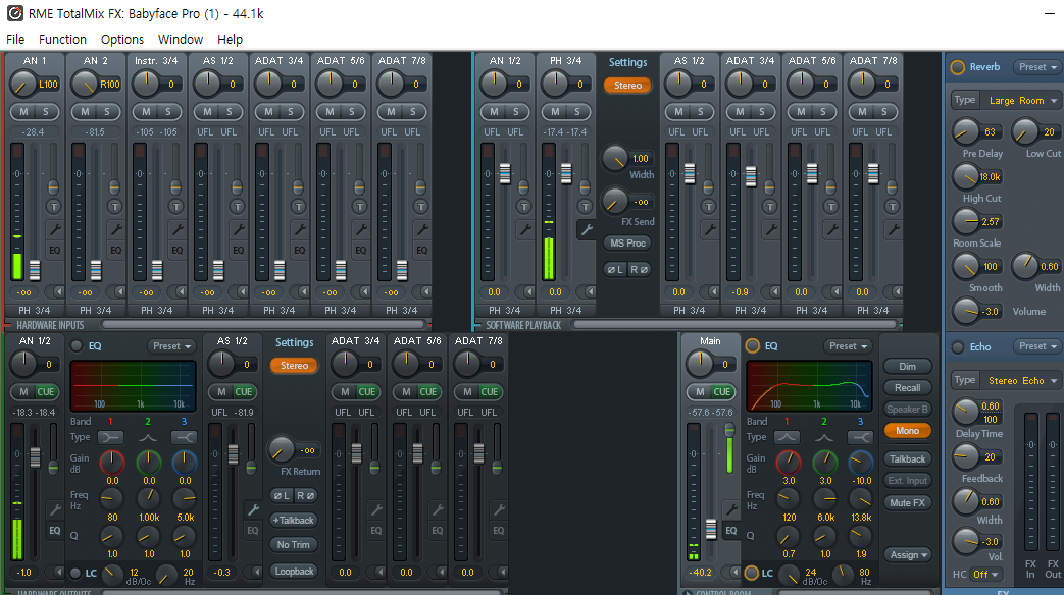Toggle Echo on/off power button
This screenshot has width=1064, height=595.
[957, 347]
